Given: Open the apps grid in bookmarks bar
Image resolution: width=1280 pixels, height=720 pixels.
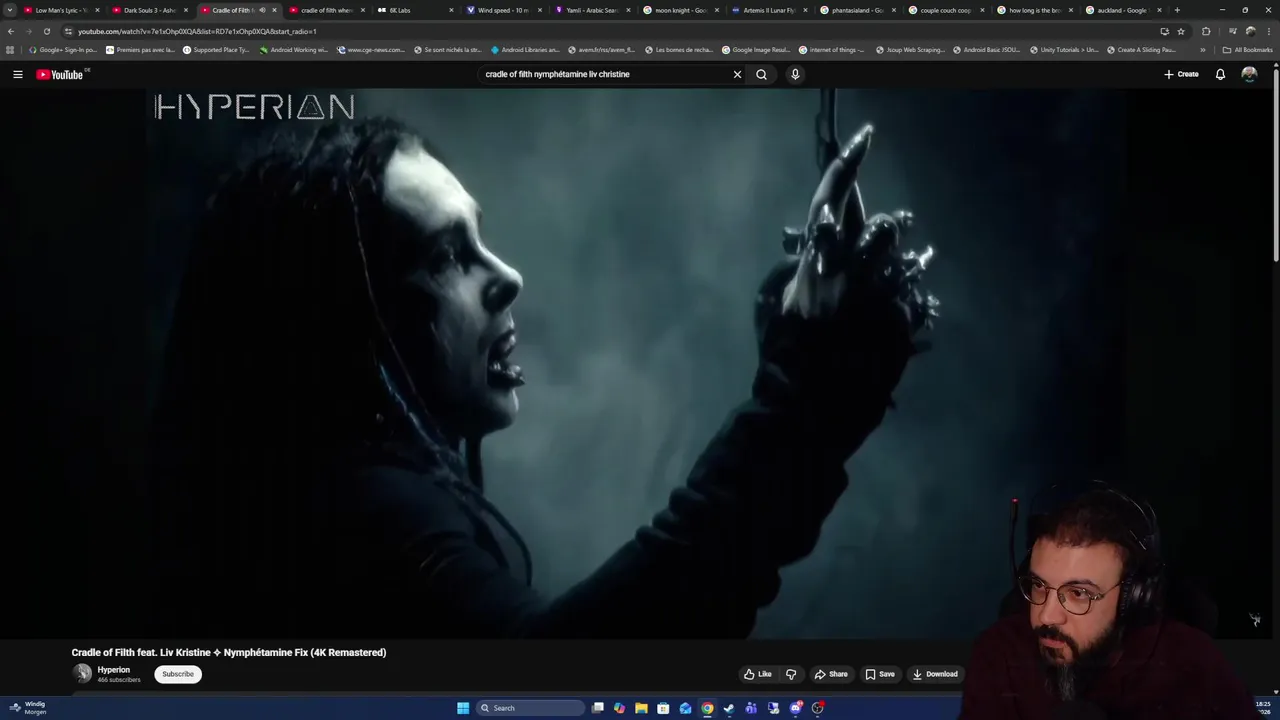Looking at the screenshot, I should click(x=10, y=50).
